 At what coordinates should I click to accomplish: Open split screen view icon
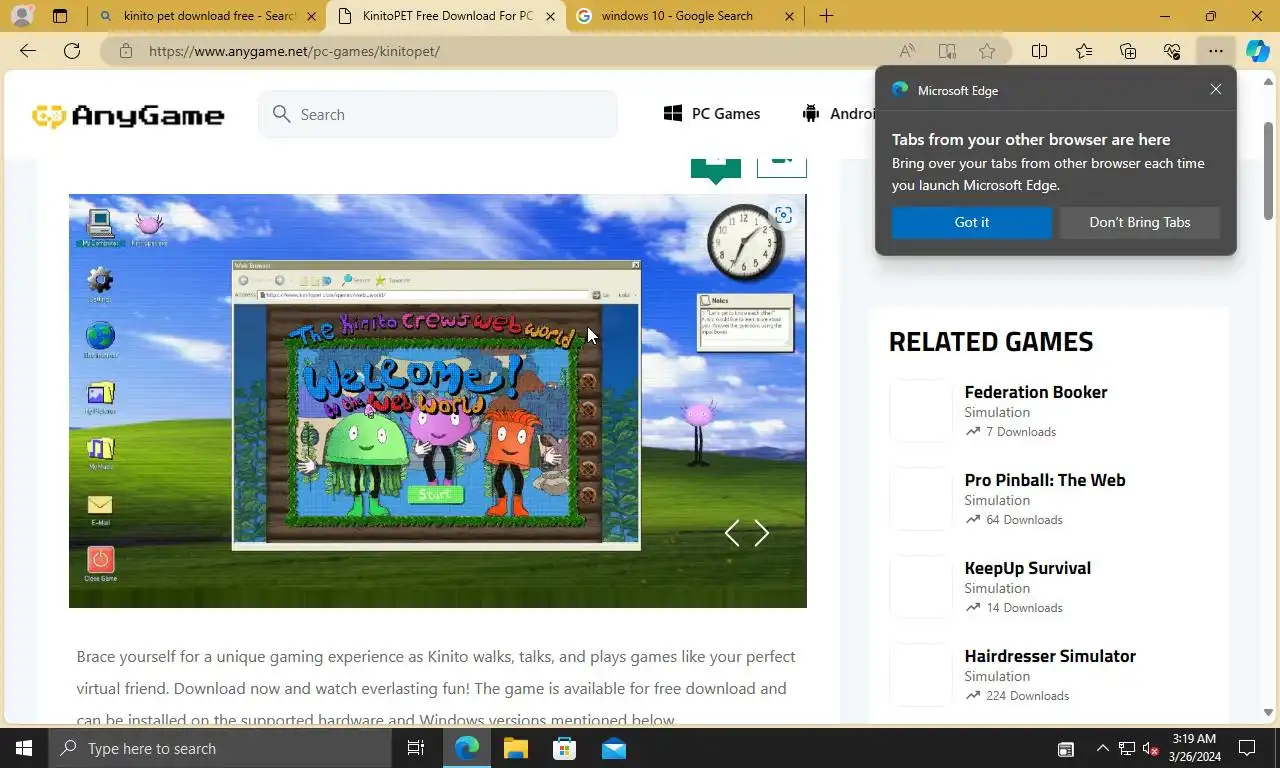[1039, 51]
